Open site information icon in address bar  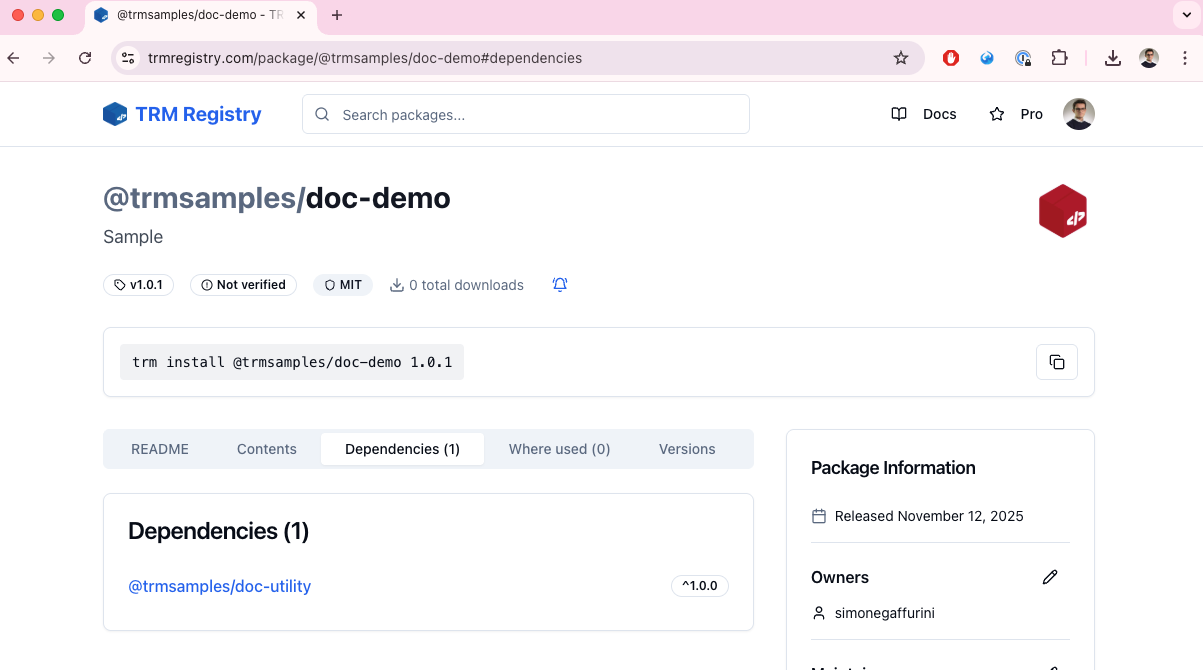pos(128,58)
